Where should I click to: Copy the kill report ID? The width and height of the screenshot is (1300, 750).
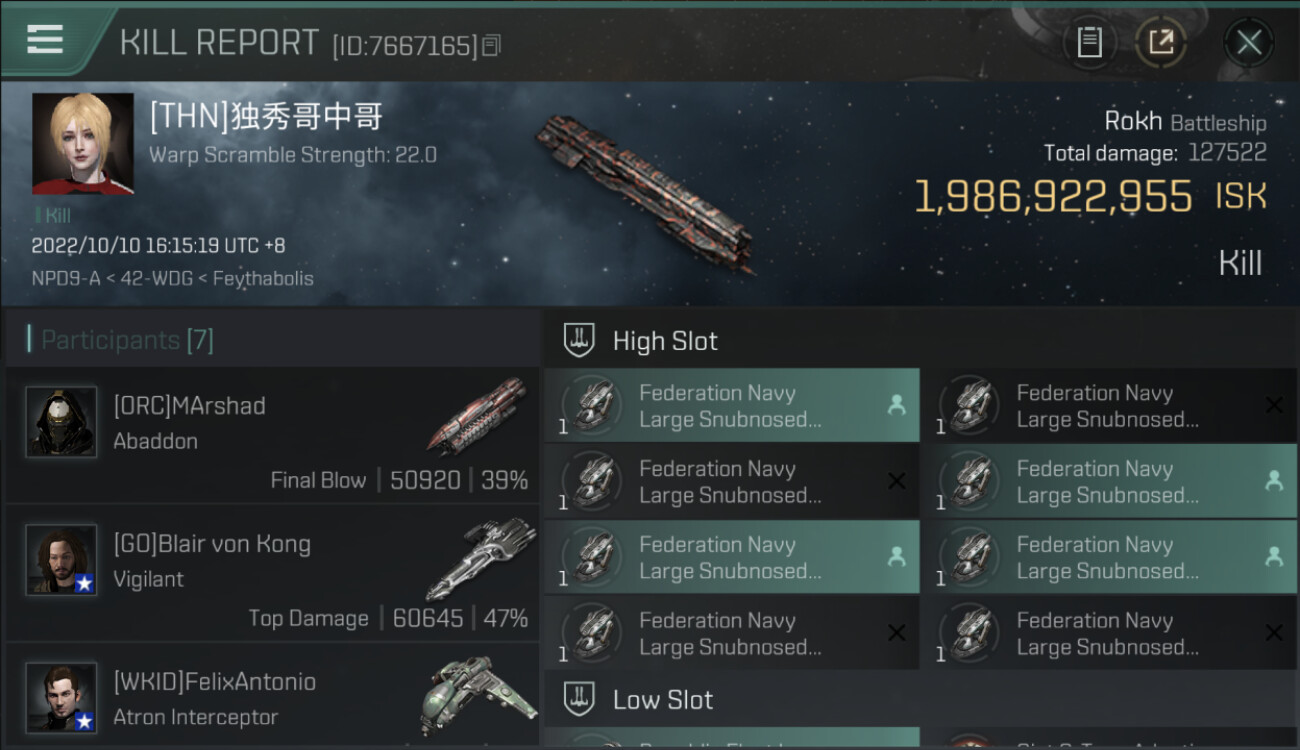[x=491, y=45]
